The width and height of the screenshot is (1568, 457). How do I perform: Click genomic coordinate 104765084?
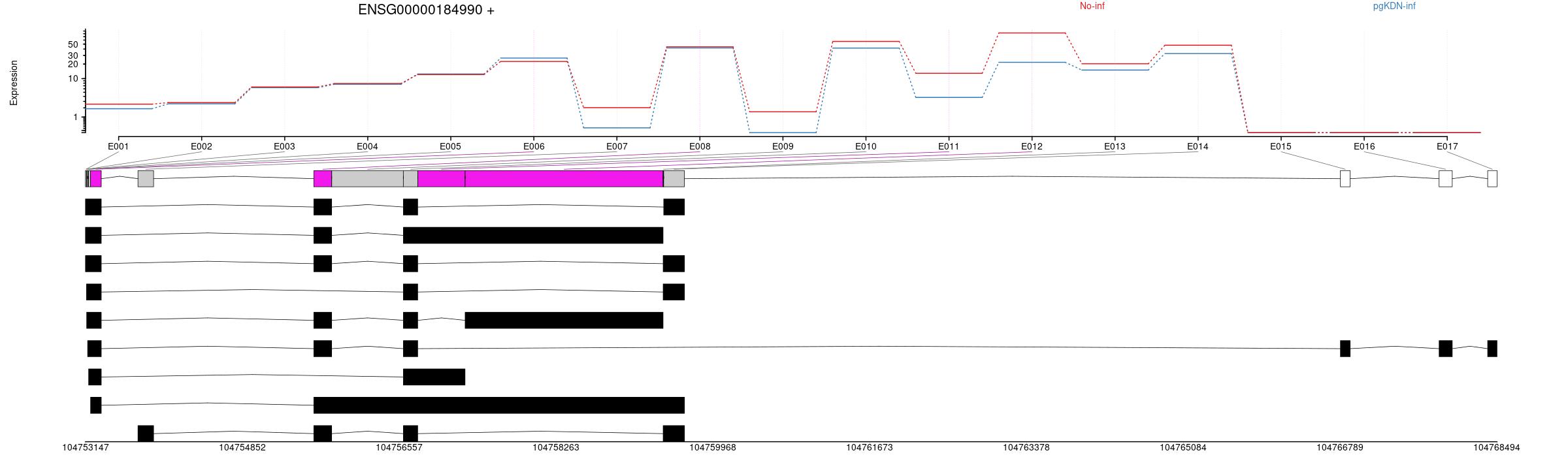[1183, 448]
